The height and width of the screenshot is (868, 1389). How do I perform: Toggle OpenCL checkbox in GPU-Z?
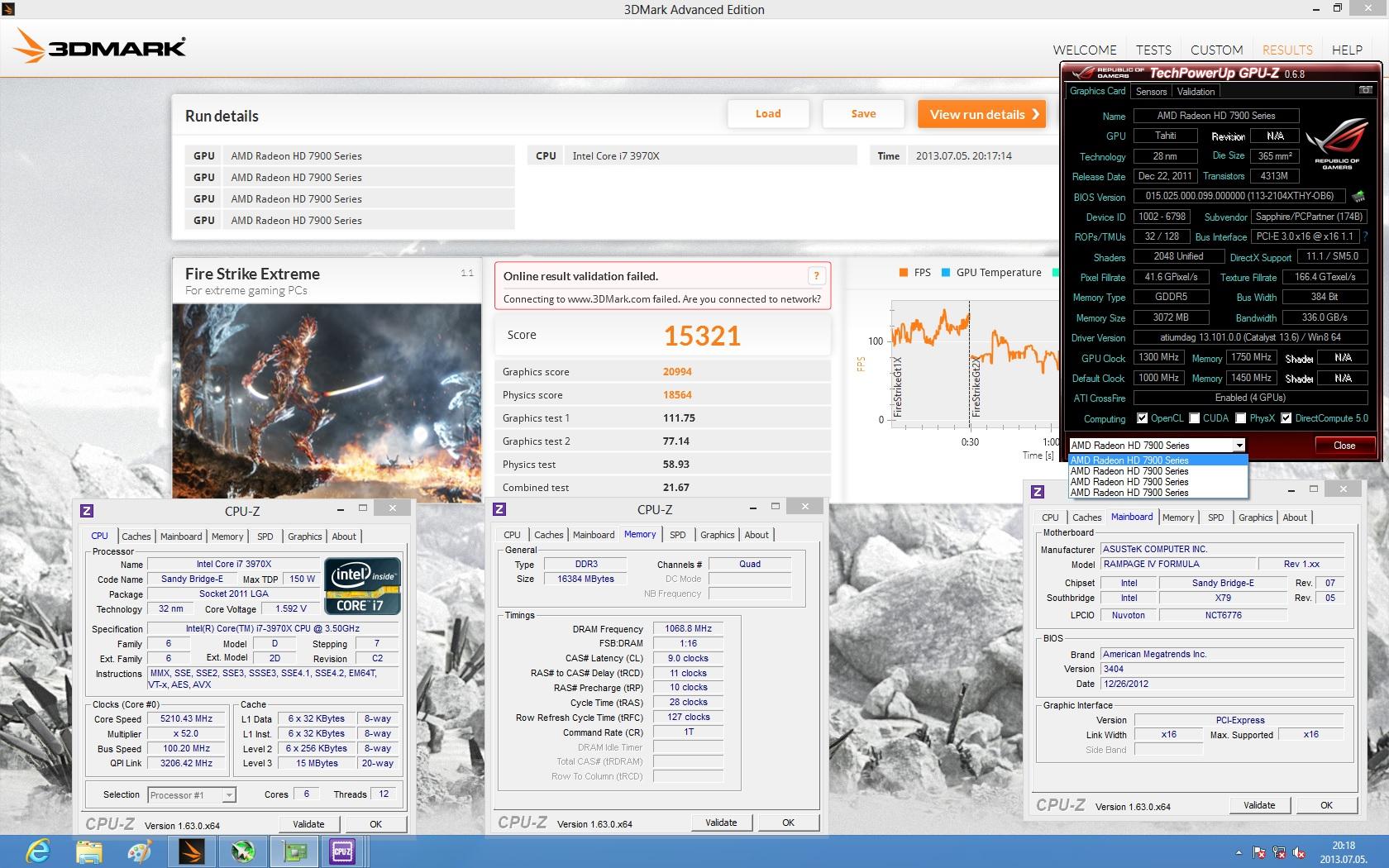click(1142, 418)
